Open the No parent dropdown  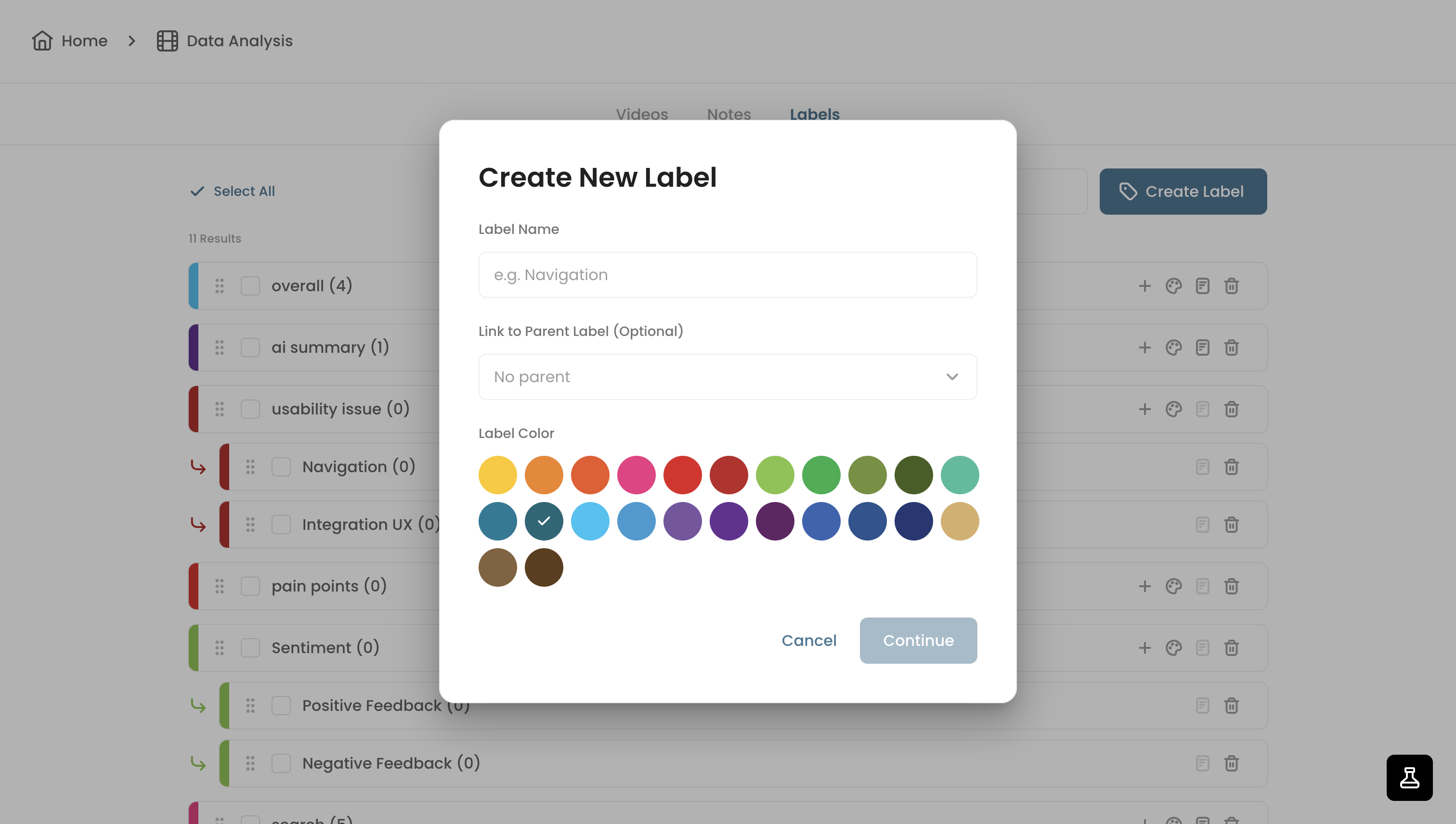[728, 377]
